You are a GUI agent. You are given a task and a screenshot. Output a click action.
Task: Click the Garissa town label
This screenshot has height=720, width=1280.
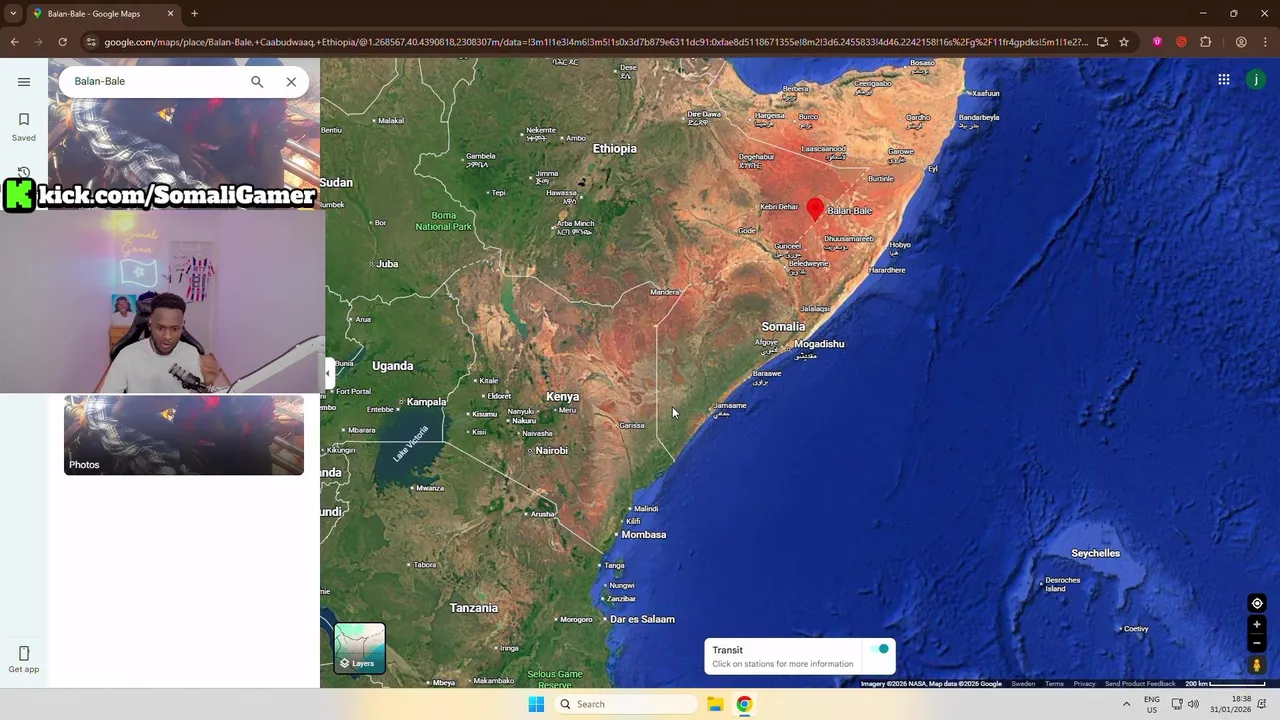click(632, 426)
